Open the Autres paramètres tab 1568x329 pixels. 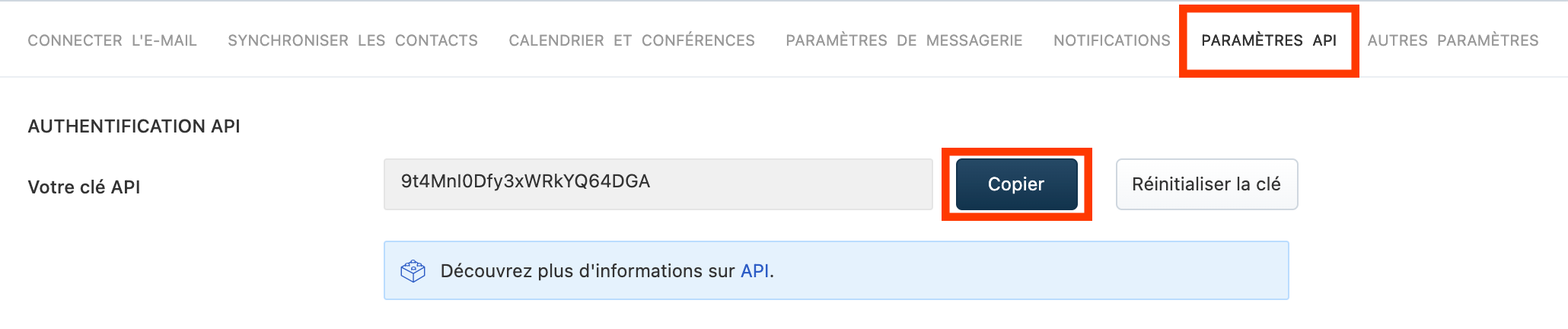coord(1453,40)
